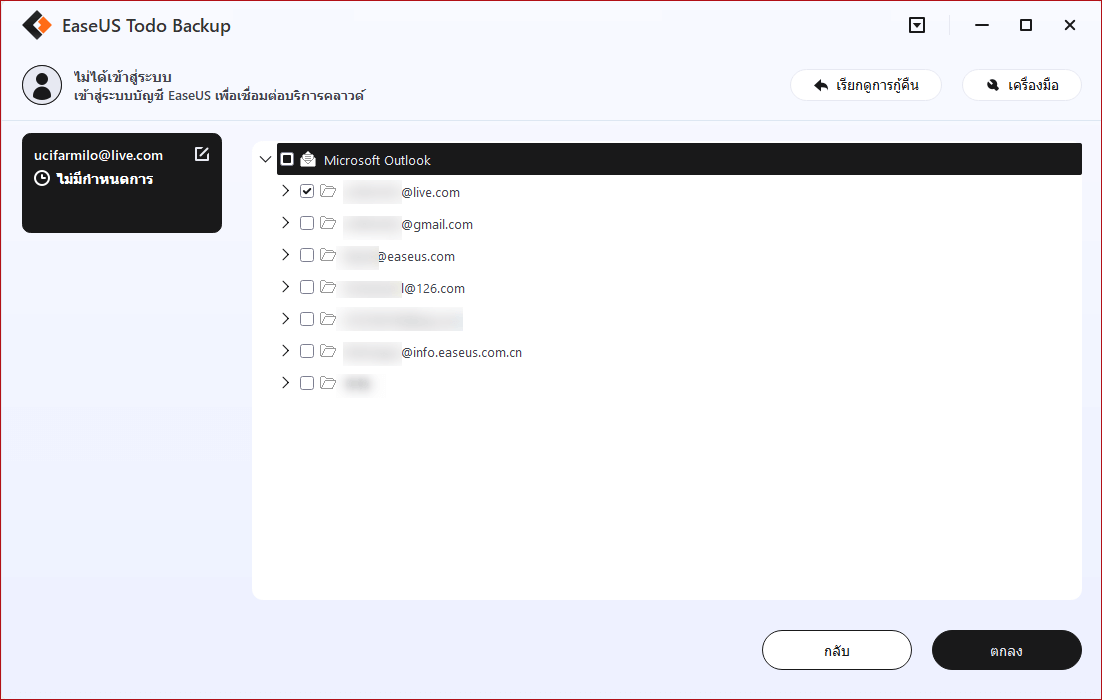Edit the ucifarmilo@live.com backup task icon
The height and width of the screenshot is (700, 1102).
tap(202, 154)
